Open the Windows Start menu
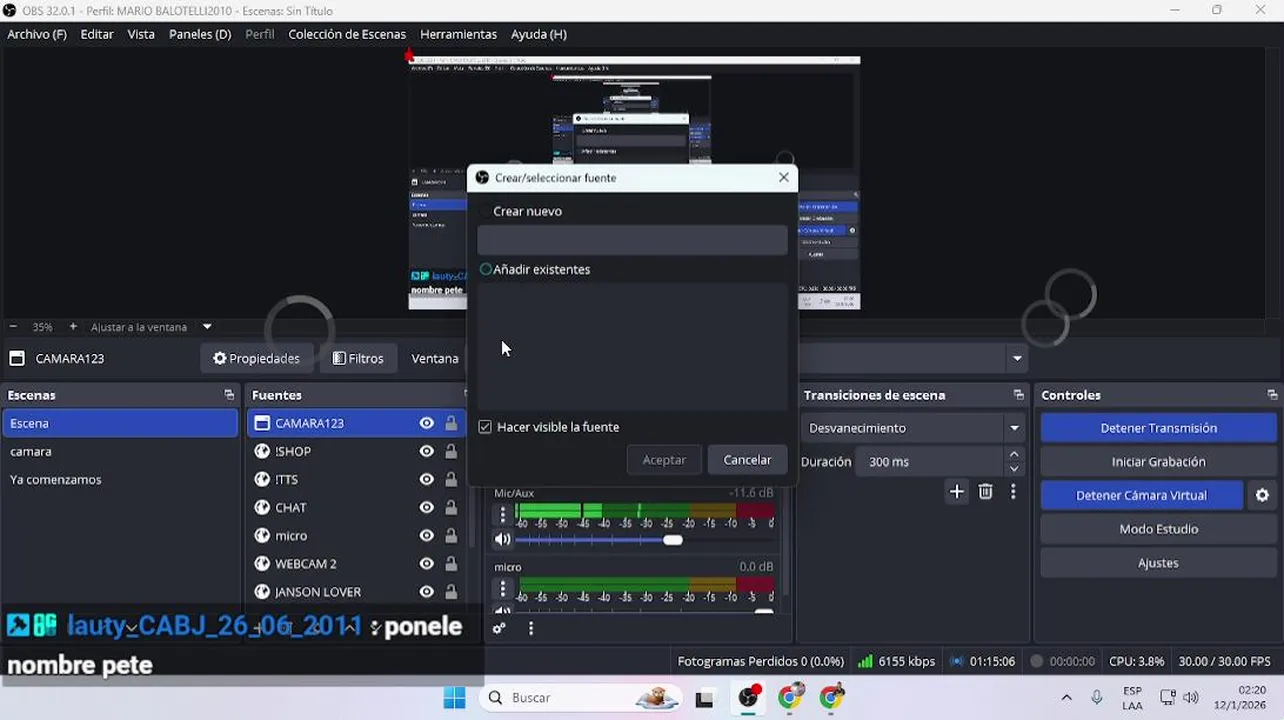Screen dimensions: 1284x720 454,697
